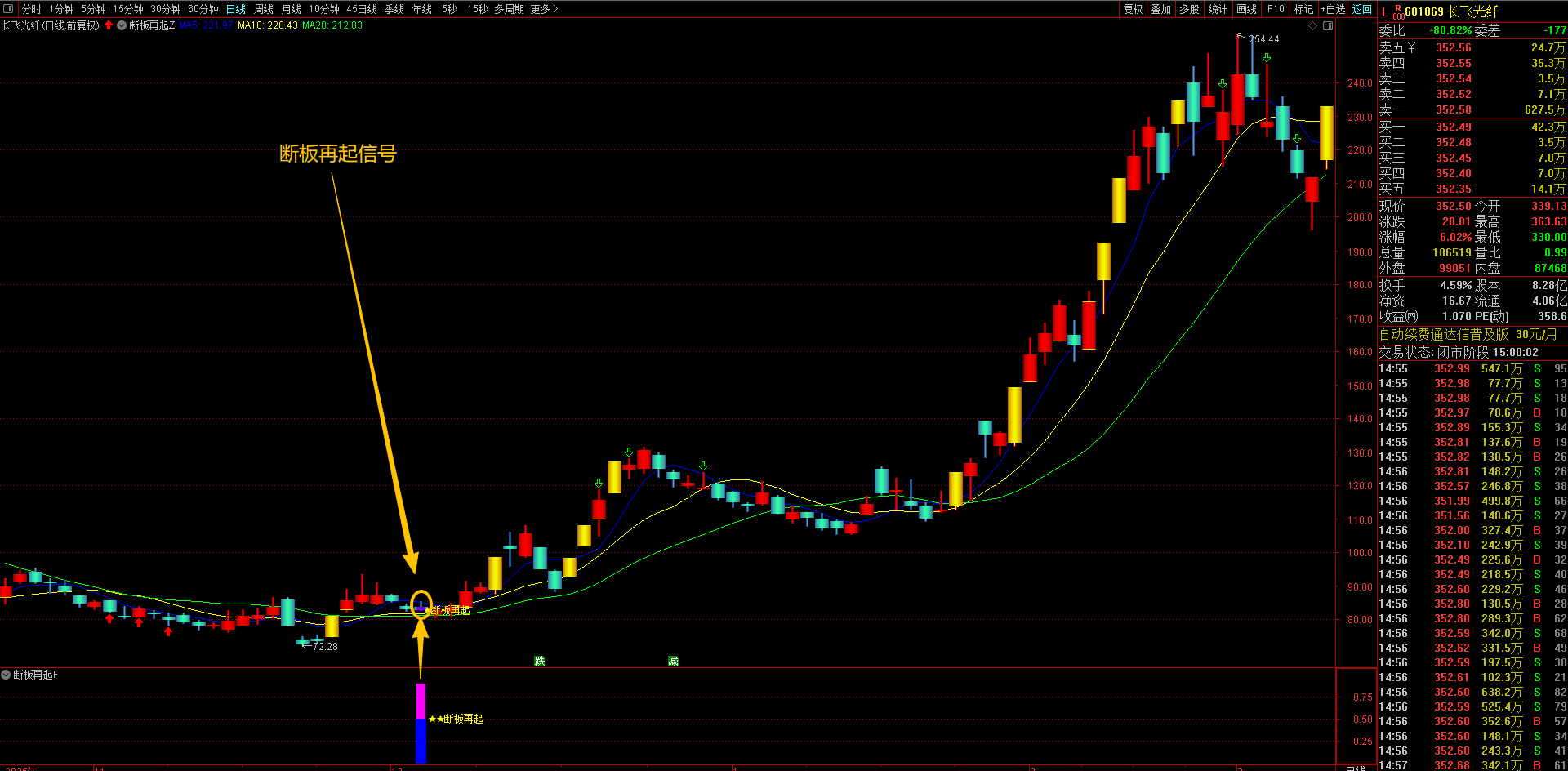This screenshot has width=1568, height=771.
Task: Click the 最高 363.63 value
Action: pos(1548,221)
